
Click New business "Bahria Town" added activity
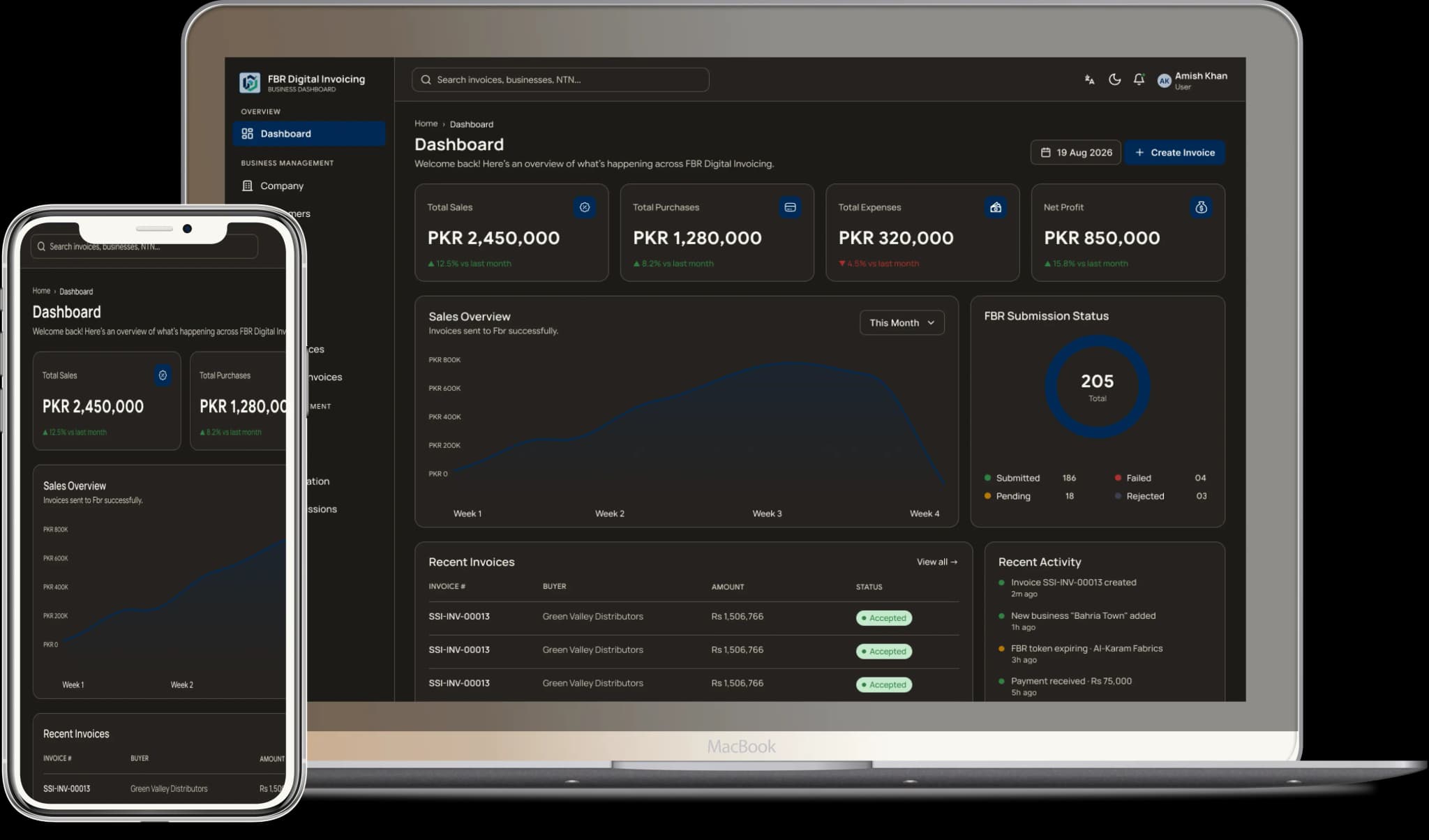point(1083,616)
